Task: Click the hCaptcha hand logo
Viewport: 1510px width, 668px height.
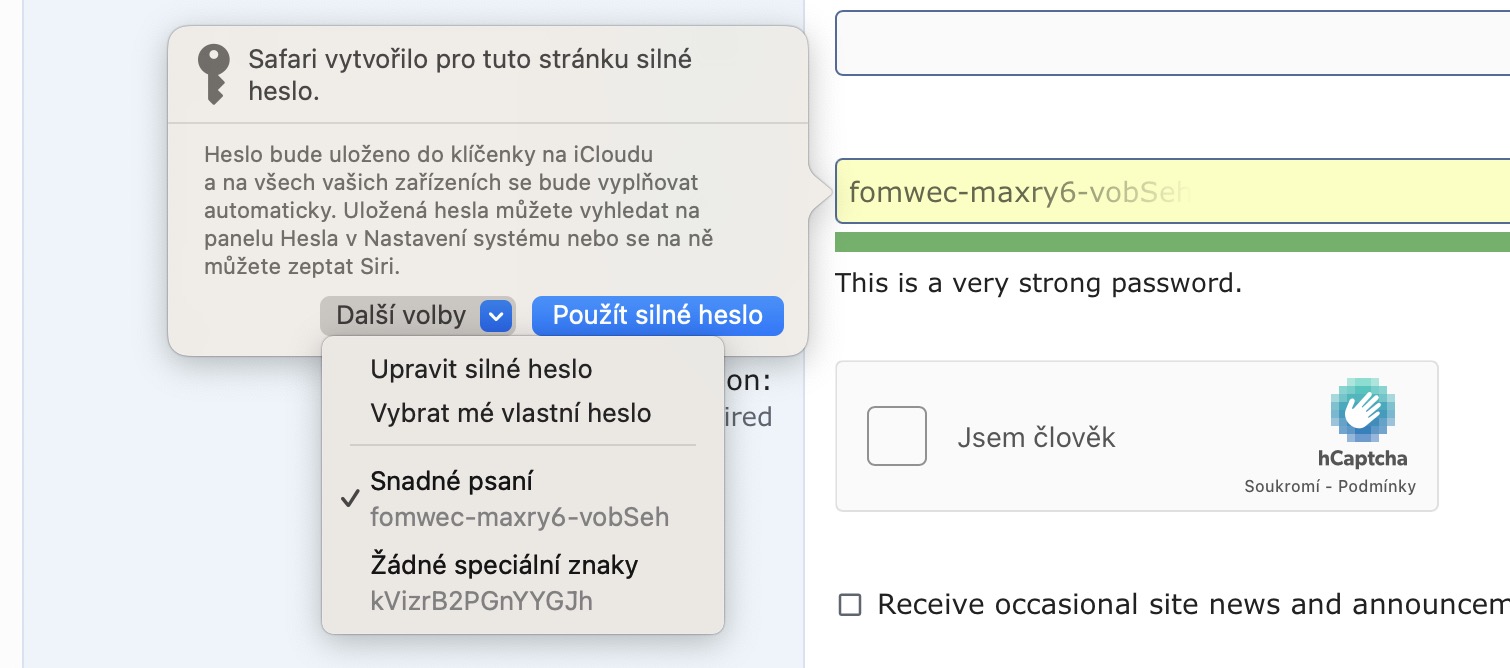Action: click(1362, 410)
